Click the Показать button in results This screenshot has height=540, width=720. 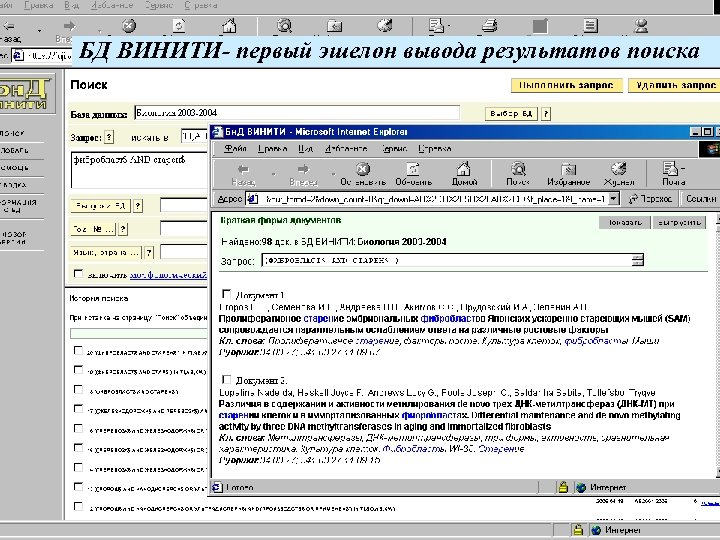(624, 223)
